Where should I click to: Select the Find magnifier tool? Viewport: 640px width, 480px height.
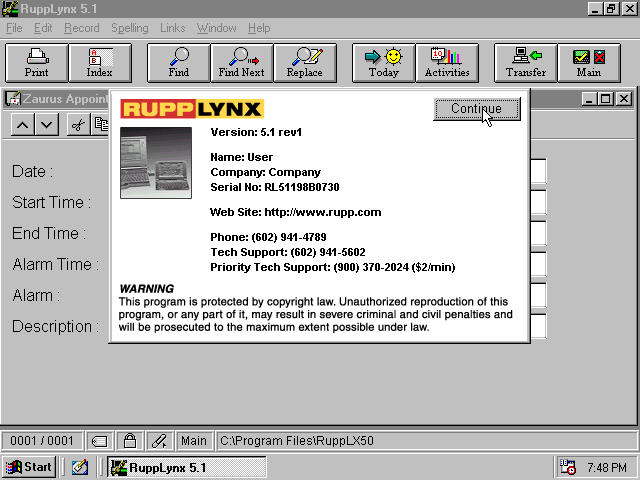179,63
